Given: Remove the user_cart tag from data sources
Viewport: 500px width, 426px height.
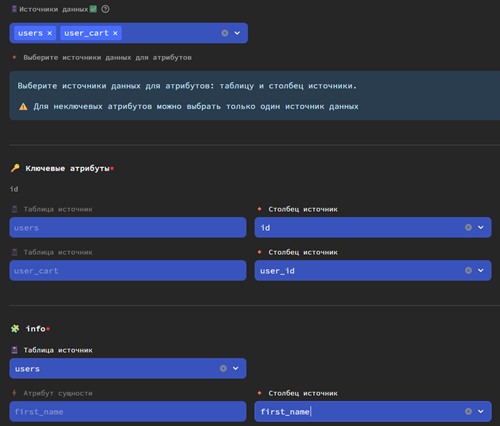Looking at the screenshot, I should point(115,33).
